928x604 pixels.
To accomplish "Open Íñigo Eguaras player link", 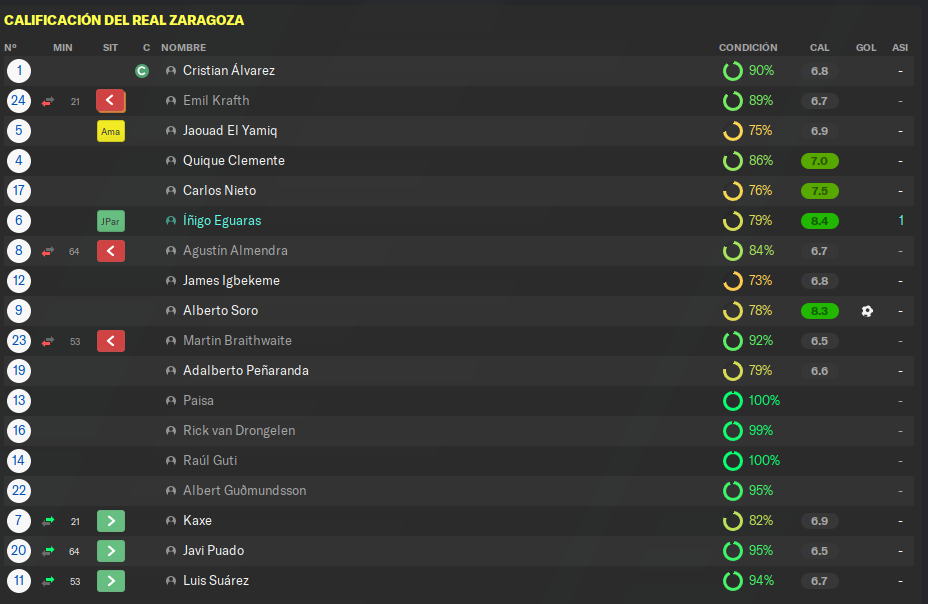I will pyautogui.click(x=222, y=221).
